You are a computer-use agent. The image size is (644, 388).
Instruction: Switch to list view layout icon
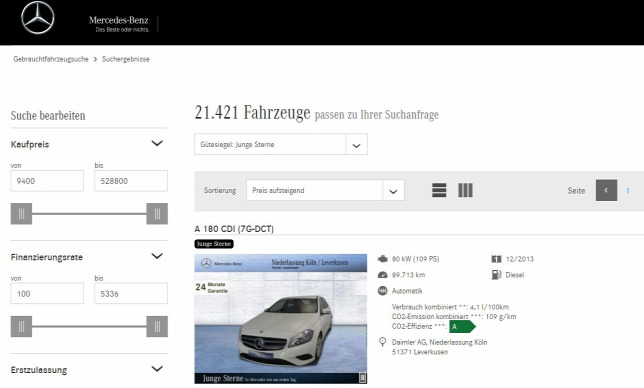tap(439, 190)
